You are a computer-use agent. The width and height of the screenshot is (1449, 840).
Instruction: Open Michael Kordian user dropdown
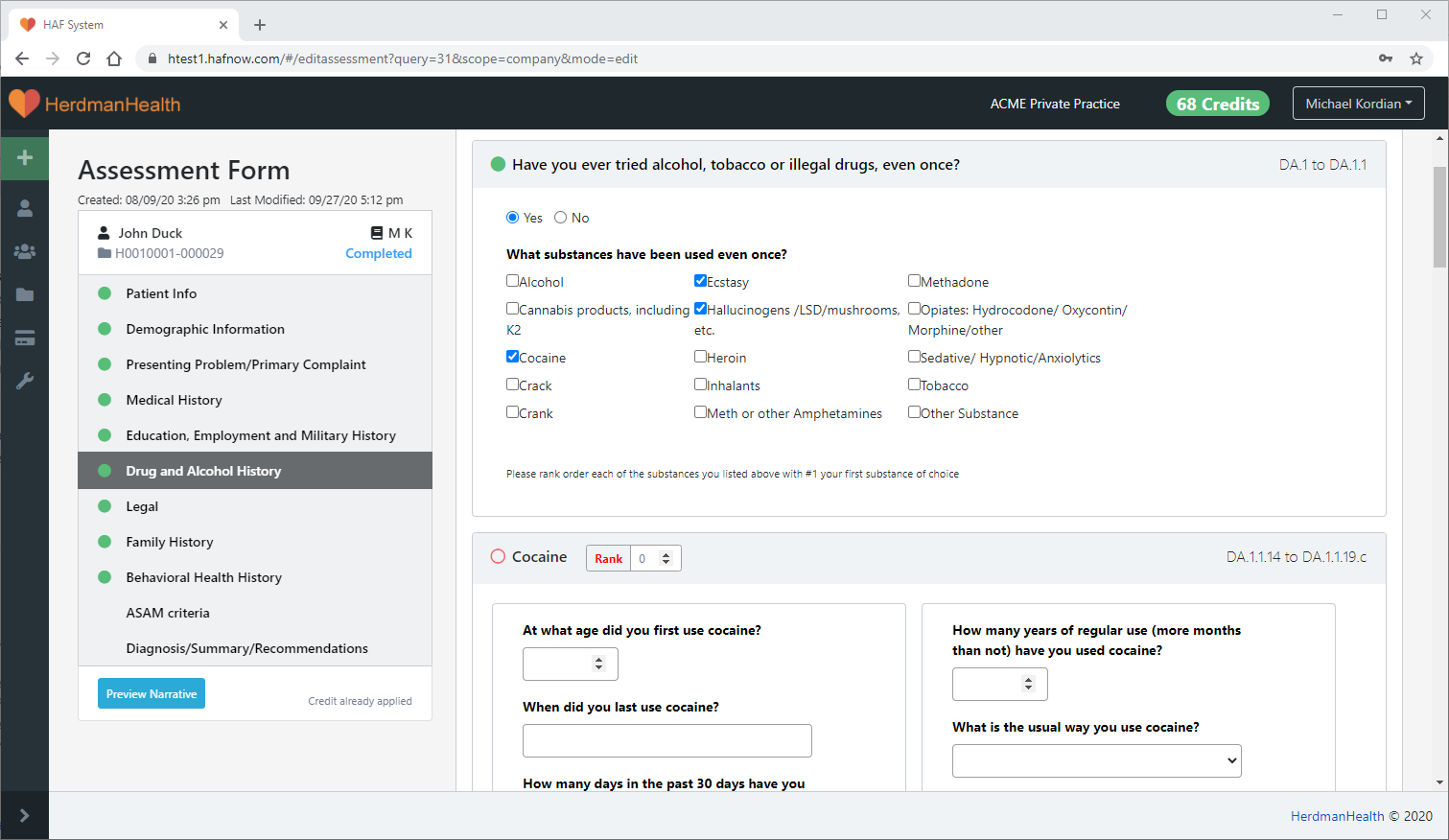pos(1357,104)
